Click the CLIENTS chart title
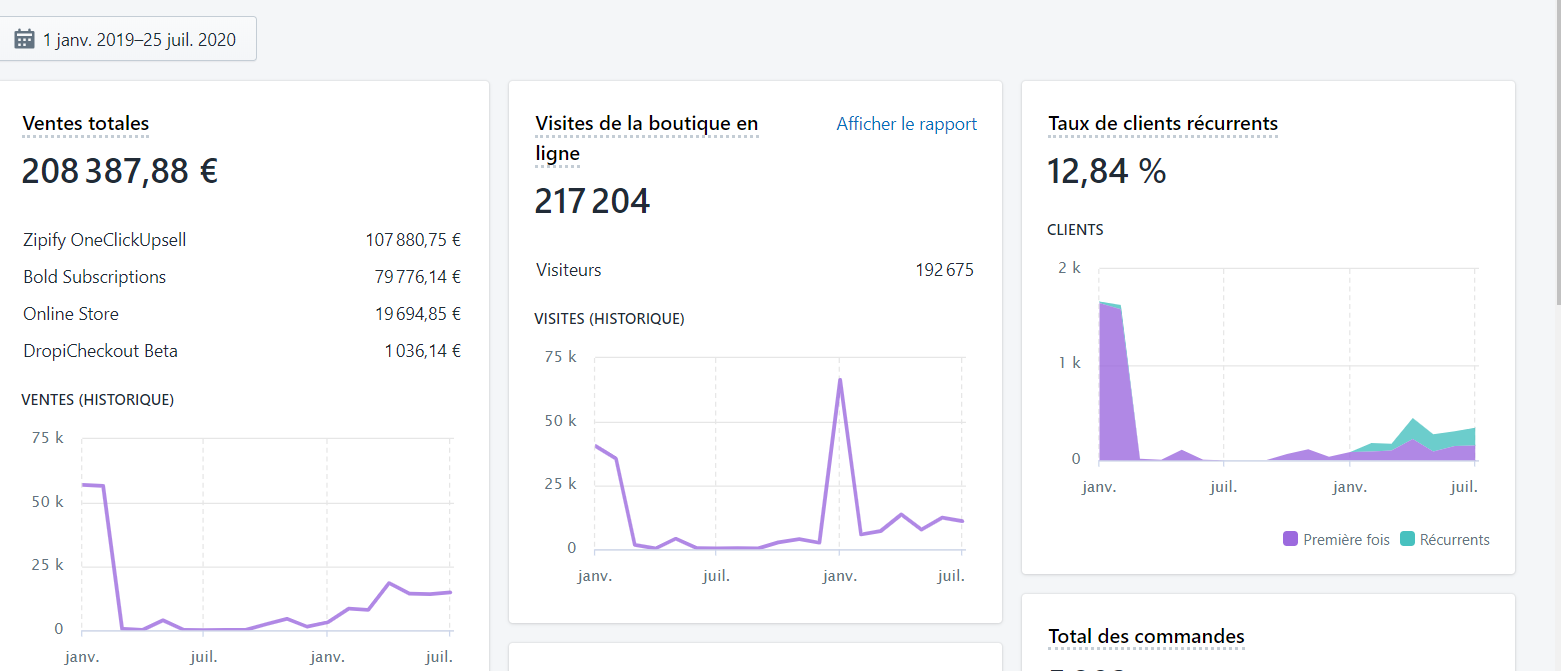 [x=1076, y=230]
